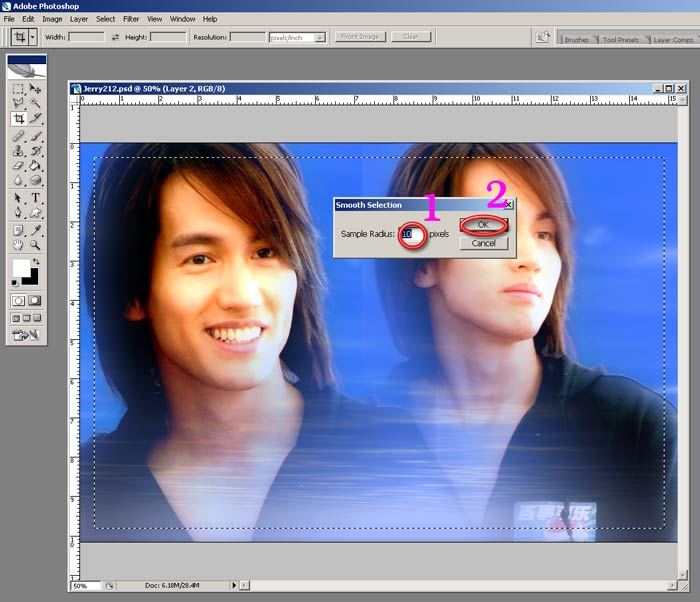Click the Height input field

(x=168, y=37)
